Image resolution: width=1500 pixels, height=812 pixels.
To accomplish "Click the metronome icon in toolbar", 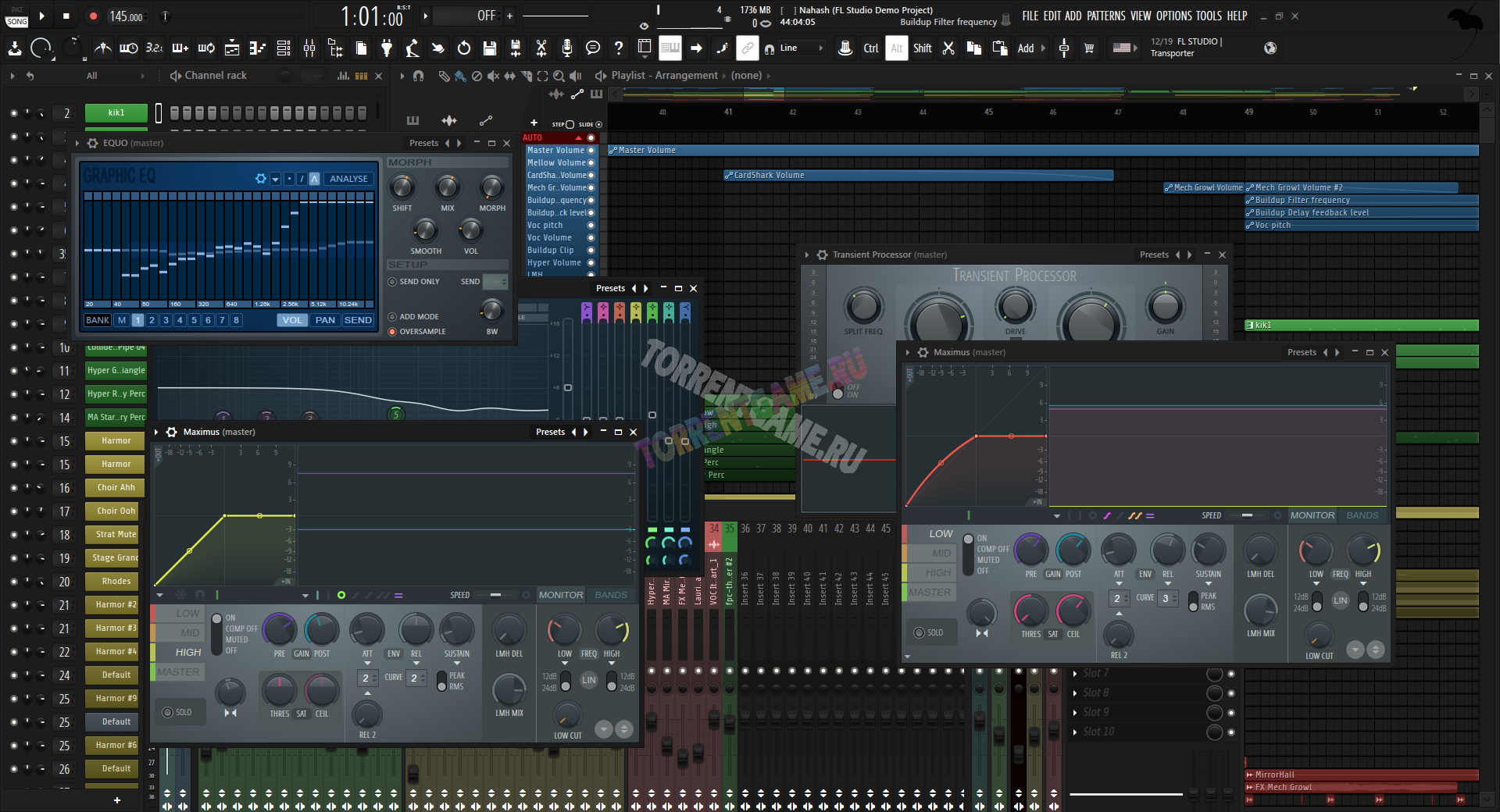I will pos(102,48).
